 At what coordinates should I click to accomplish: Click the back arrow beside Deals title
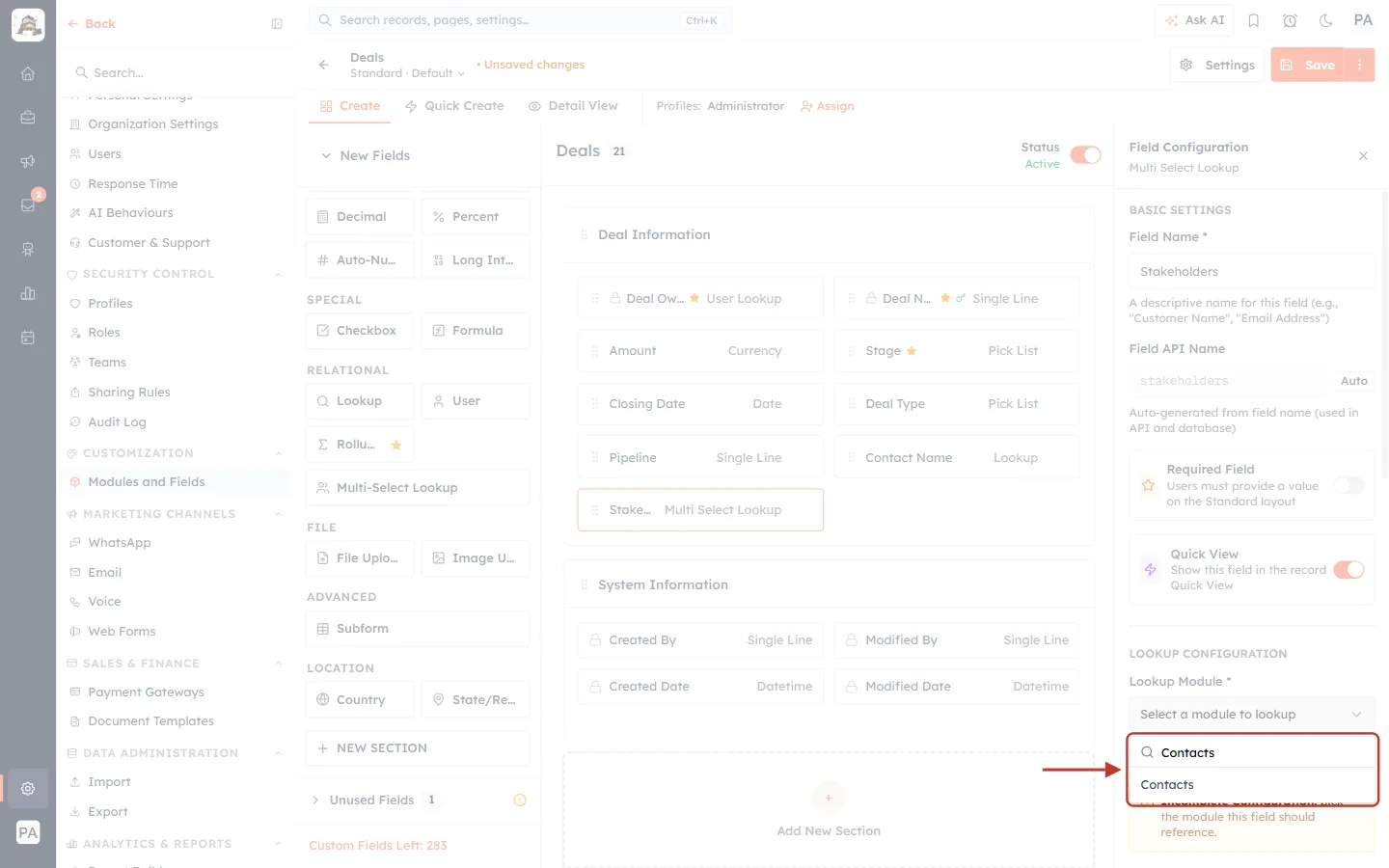pyautogui.click(x=324, y=65)
